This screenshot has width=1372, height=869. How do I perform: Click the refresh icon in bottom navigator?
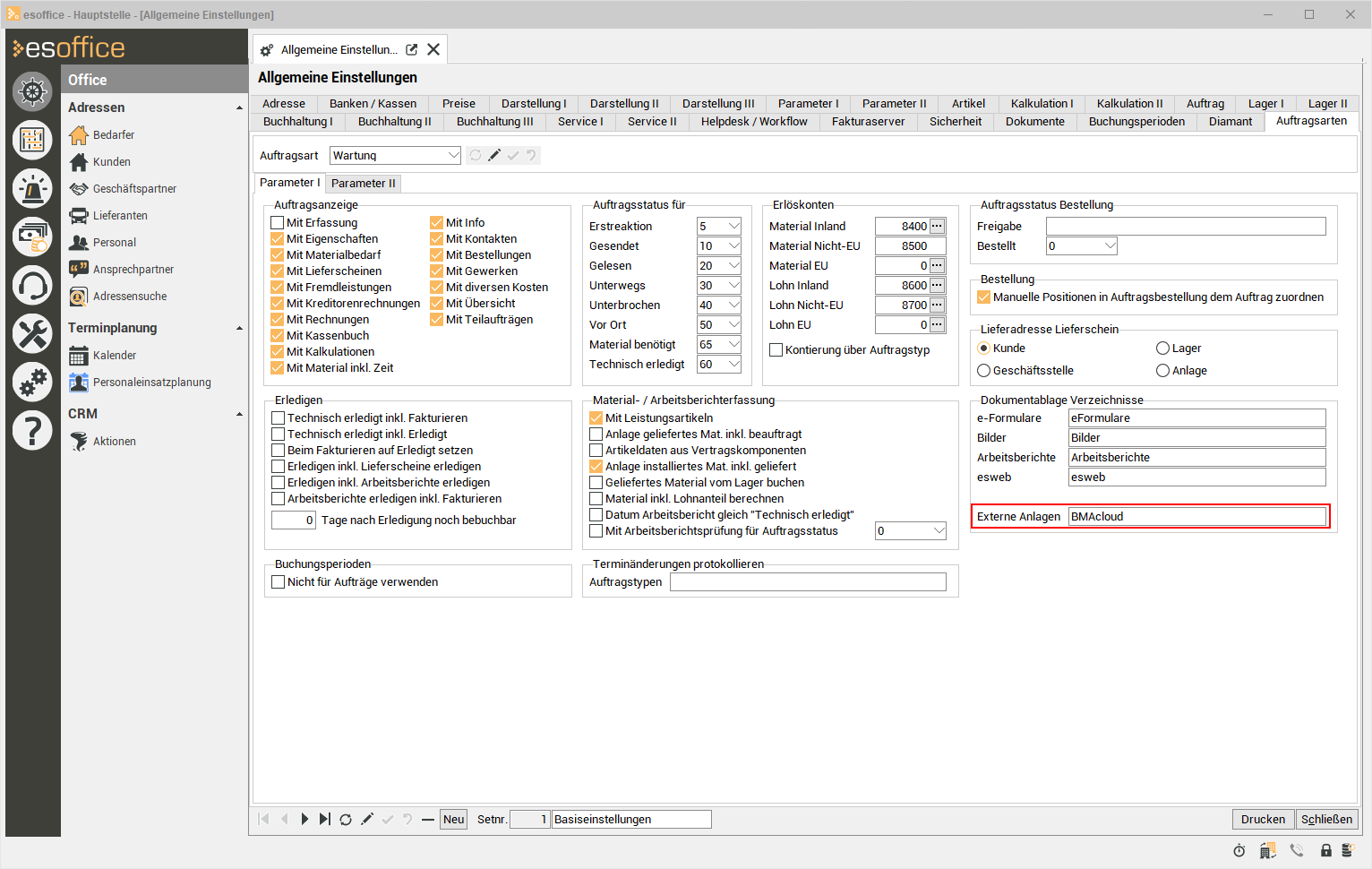tap(346, 820)
